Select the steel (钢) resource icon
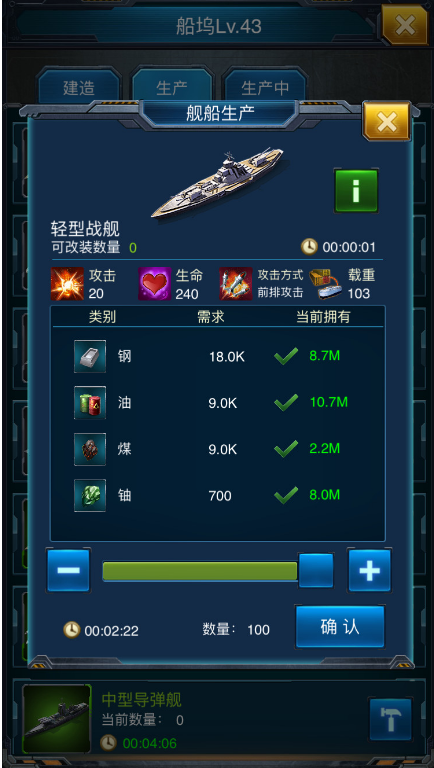Screen dimensions: 434x768 point(90,357)
